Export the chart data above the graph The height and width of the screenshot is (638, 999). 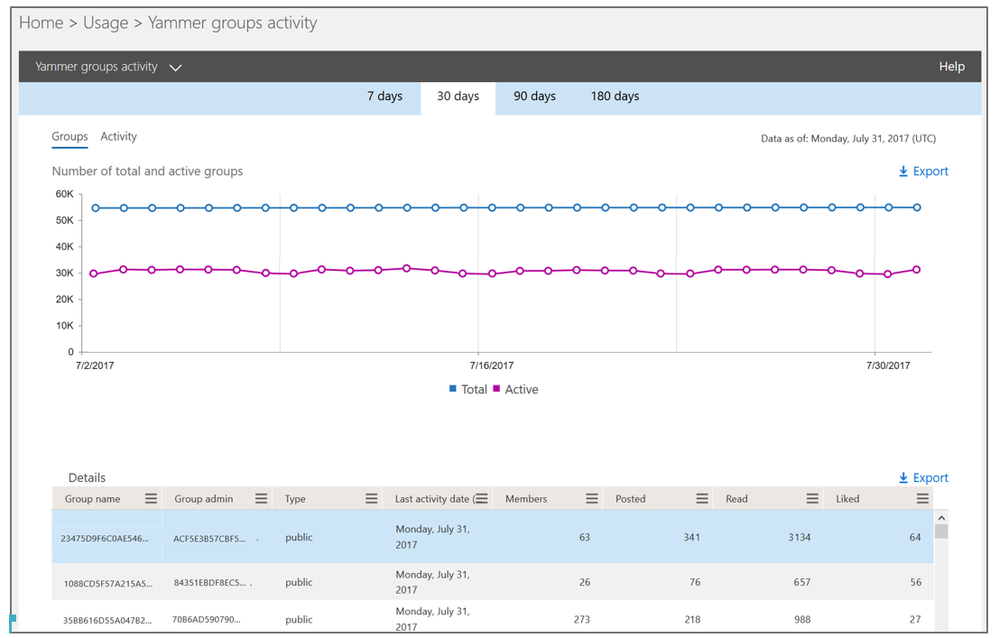[x=923, y=171]
